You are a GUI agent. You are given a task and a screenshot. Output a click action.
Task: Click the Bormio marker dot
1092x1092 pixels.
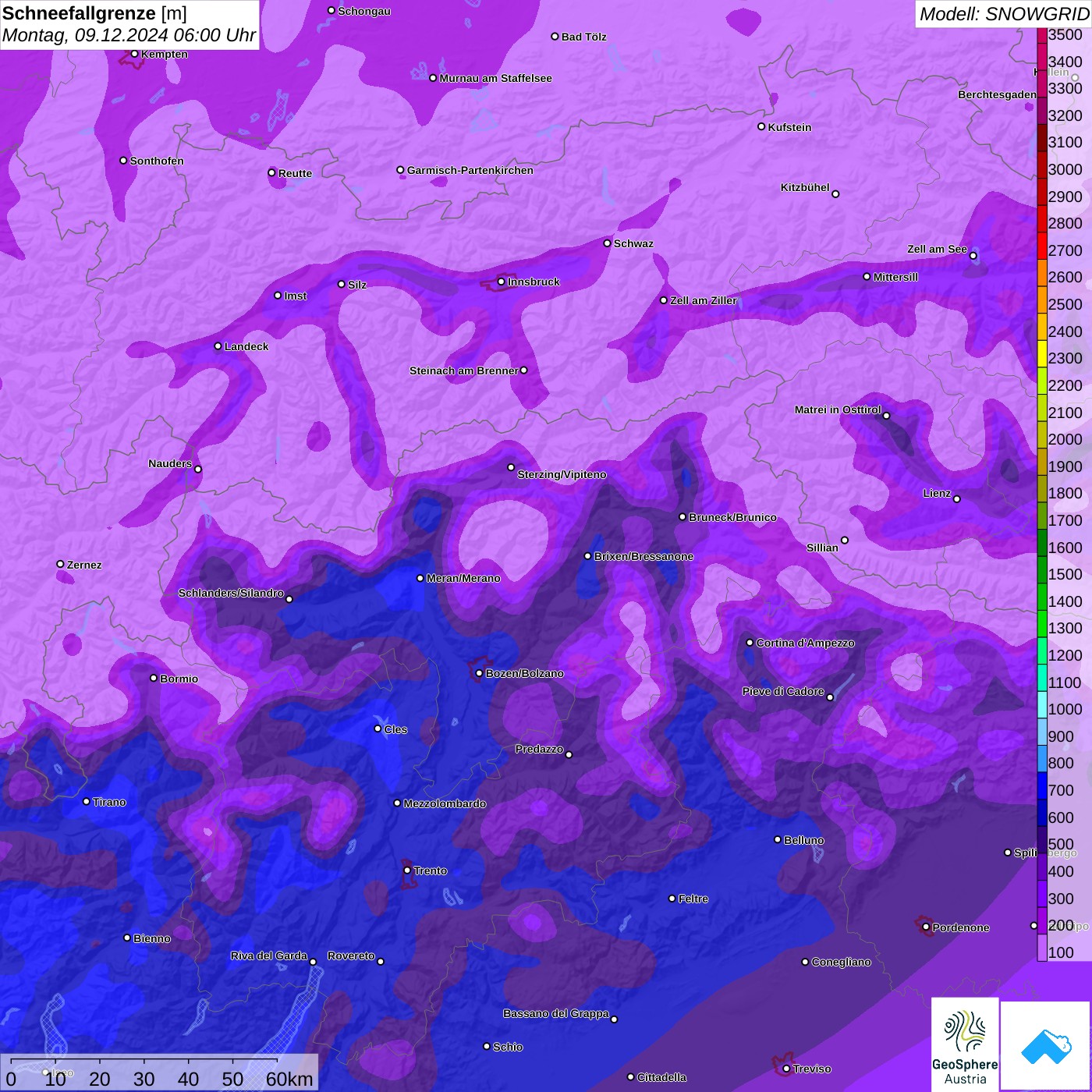(154, 678)
